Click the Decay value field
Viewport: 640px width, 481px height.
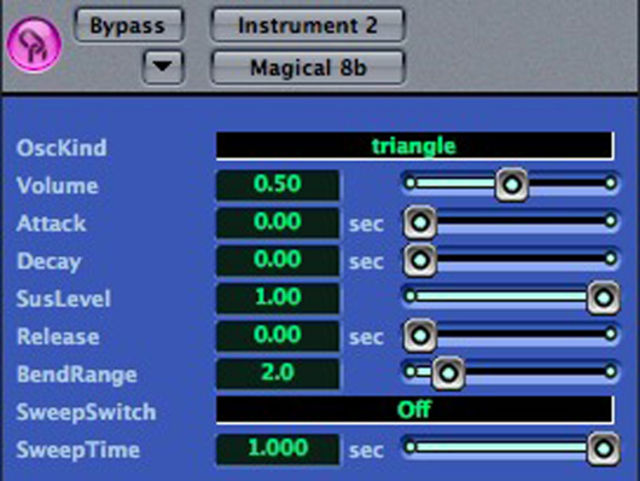click(278, 260)
